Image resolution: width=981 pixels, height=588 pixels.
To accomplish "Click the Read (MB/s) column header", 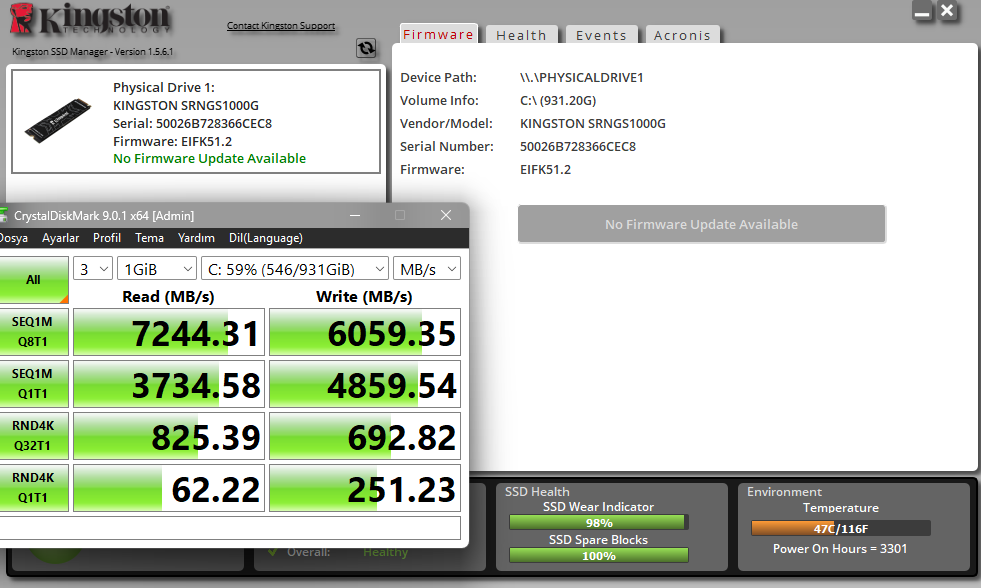I will (x=168, y=297).
